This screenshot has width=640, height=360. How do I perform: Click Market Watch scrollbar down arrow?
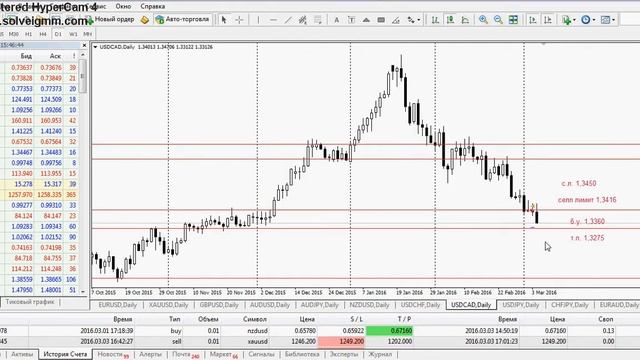coord(83,291)
